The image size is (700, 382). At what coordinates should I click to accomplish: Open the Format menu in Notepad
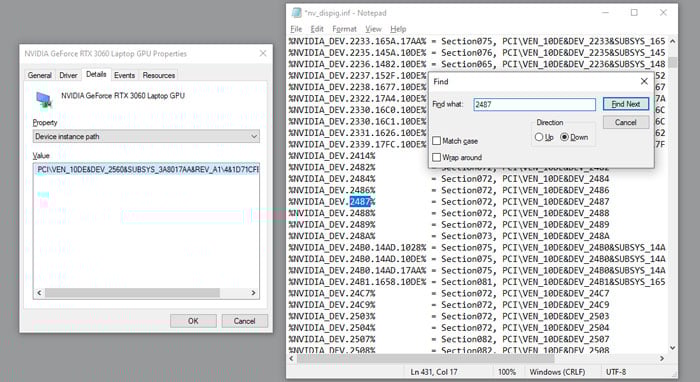344,29
